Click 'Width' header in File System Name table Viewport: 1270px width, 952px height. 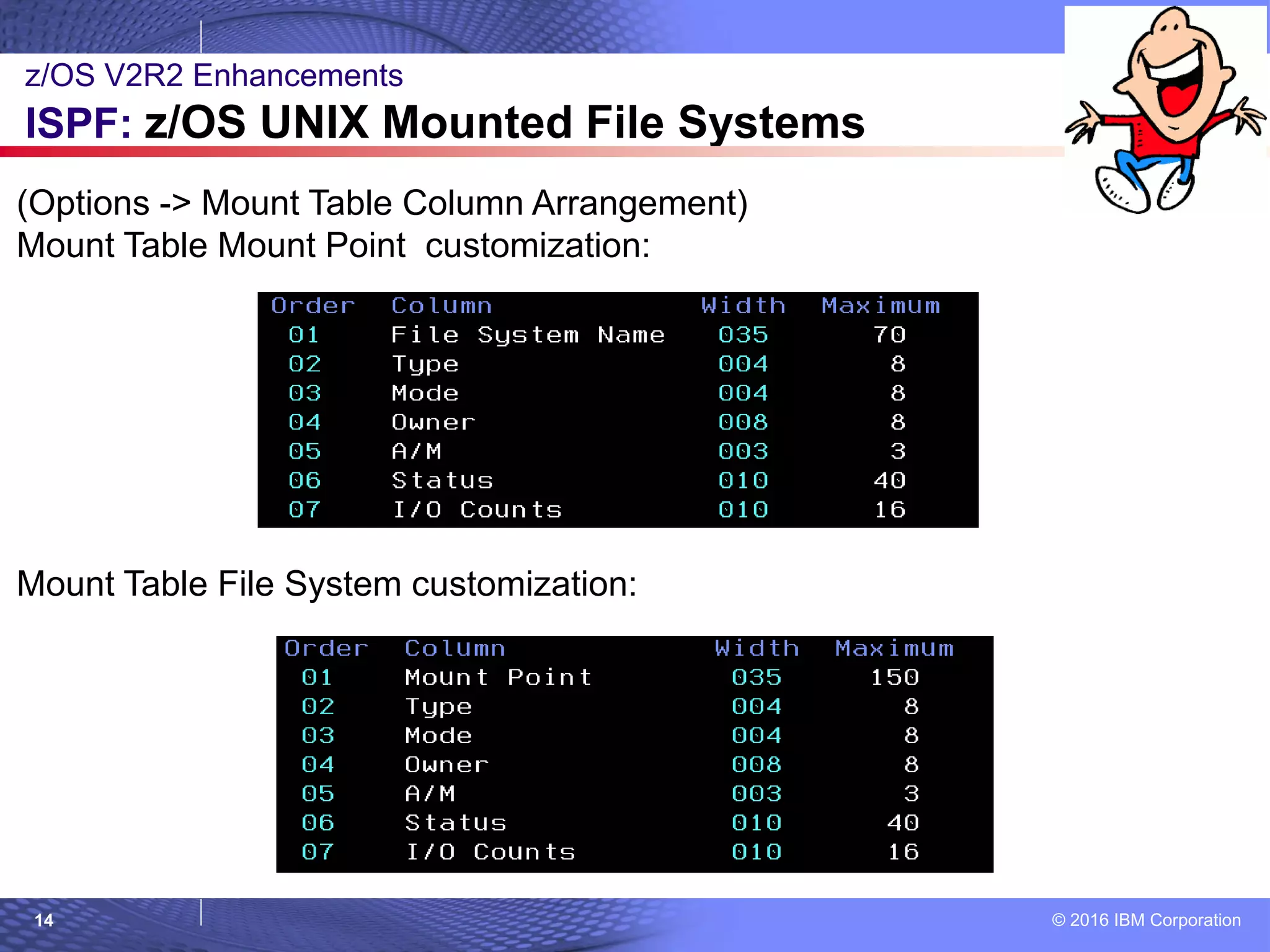pos(744,306)
